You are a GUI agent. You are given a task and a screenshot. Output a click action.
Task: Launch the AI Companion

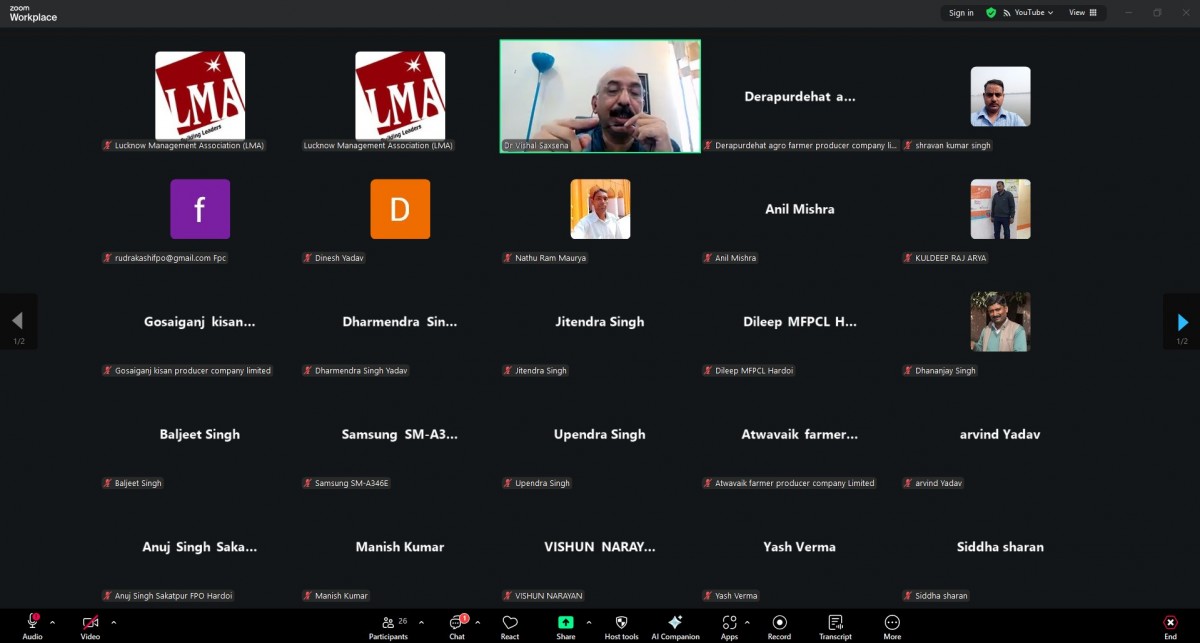tap(675, 624)
